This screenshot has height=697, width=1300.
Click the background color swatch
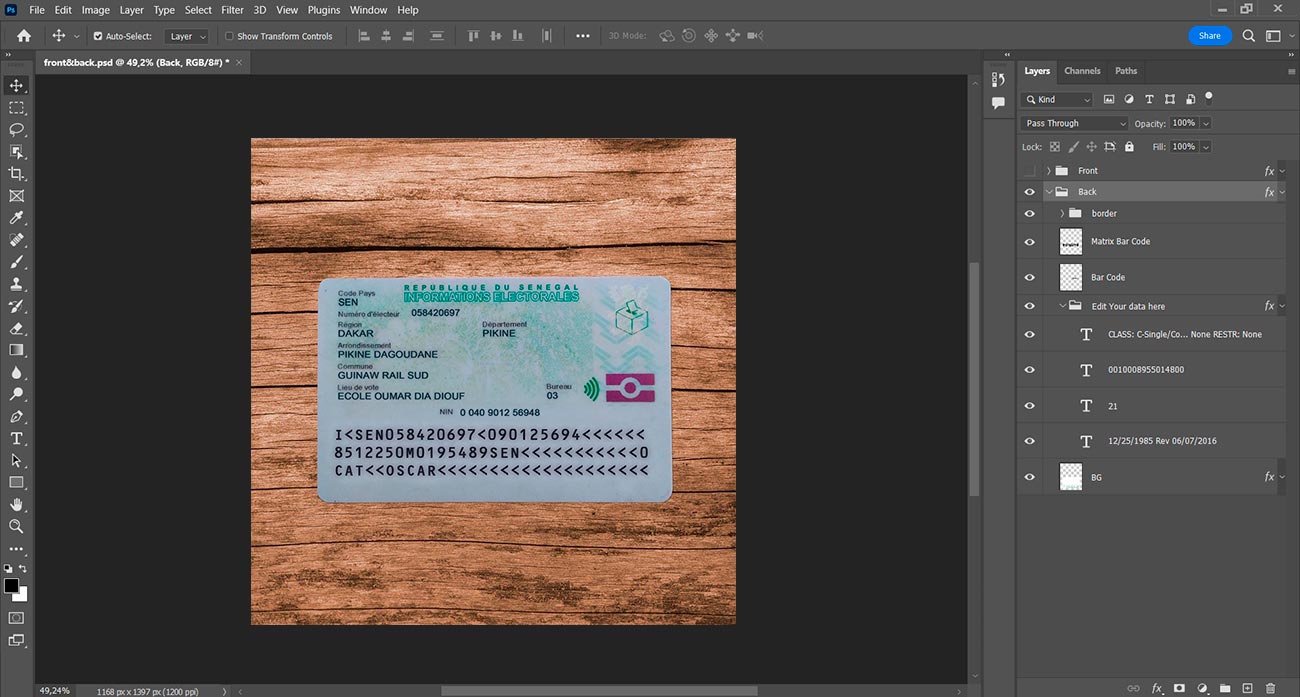click(x=22, y=596)
